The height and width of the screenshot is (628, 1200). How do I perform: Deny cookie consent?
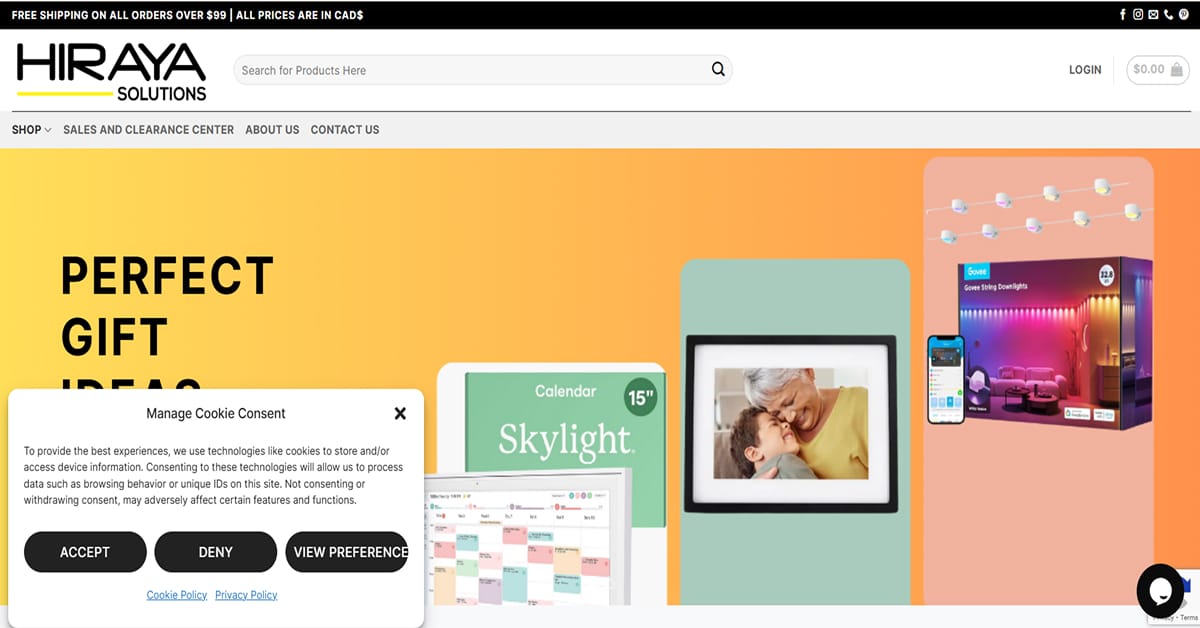tap(216, 552)
